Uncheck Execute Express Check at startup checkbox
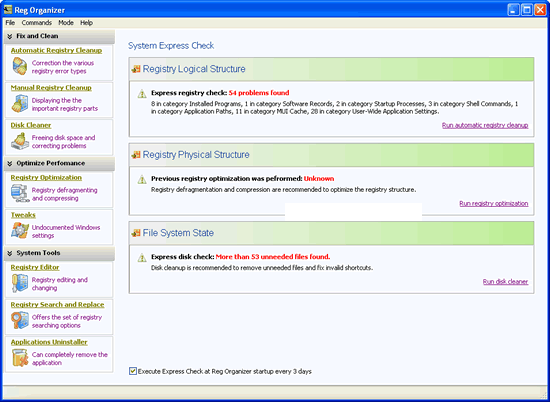This screenshot has height=402, width=550. coord(133,371)
